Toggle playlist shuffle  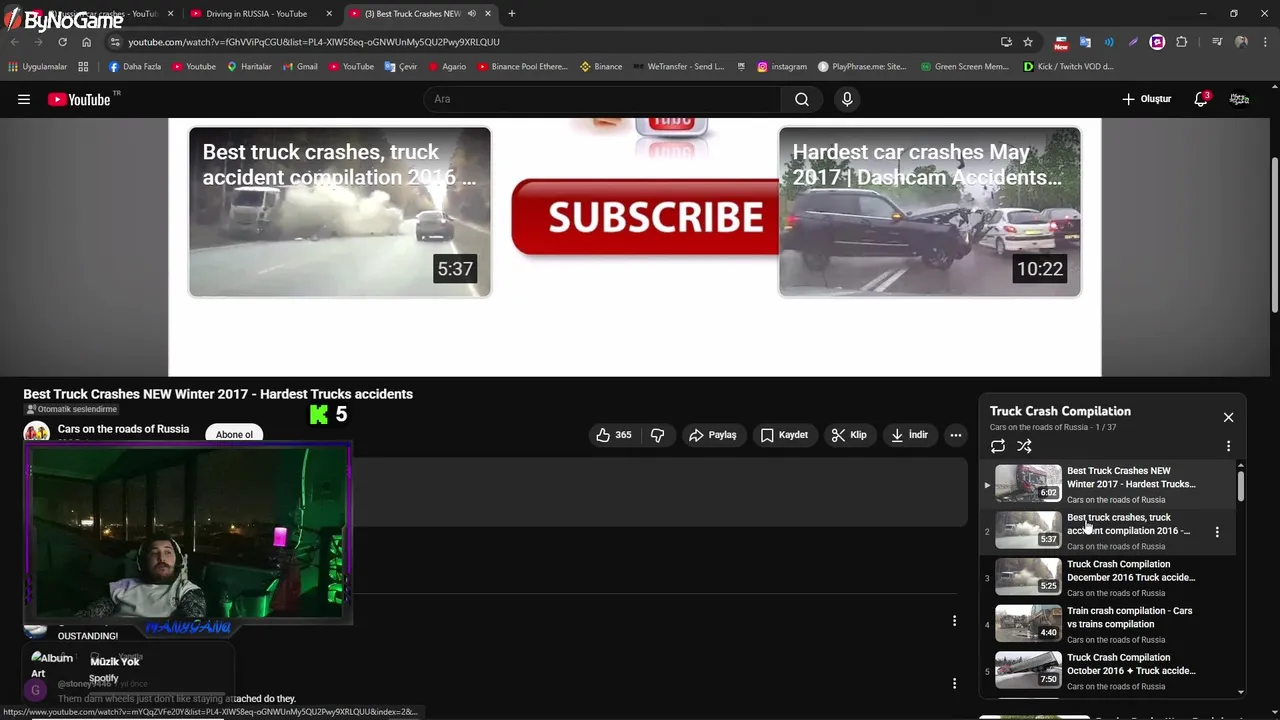click(1024, 446)
